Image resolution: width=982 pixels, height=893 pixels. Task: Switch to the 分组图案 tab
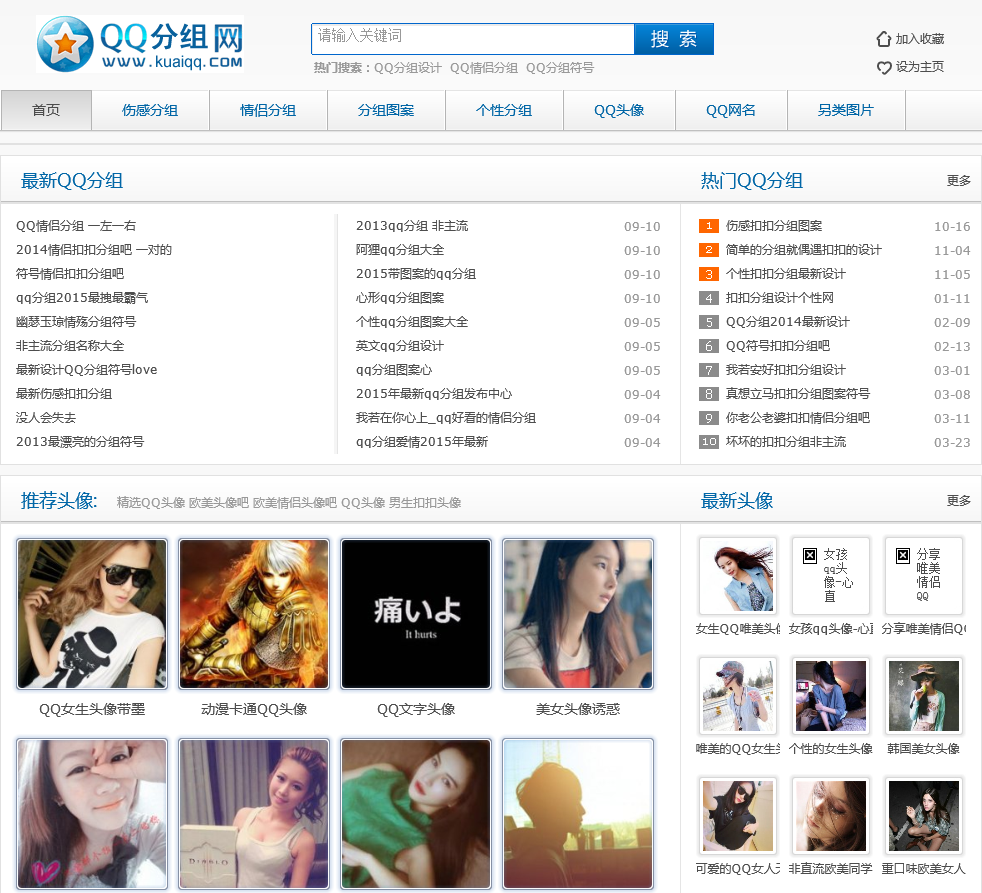(386, 110)
